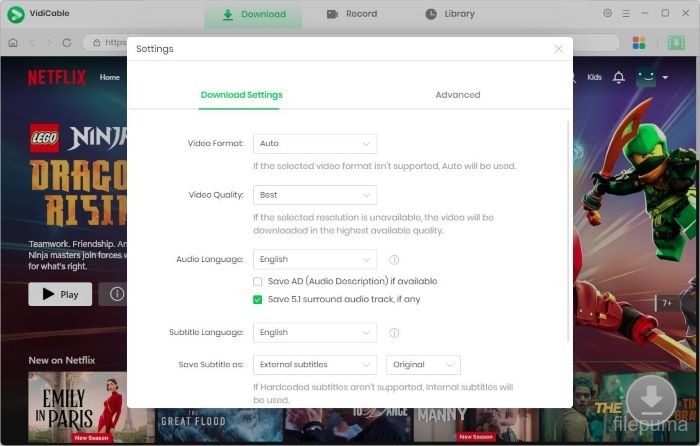This screenshot has height=446, width=700.
Task: Uncheck Save 5.1 surround audio track
Action: tap(258, 299)
